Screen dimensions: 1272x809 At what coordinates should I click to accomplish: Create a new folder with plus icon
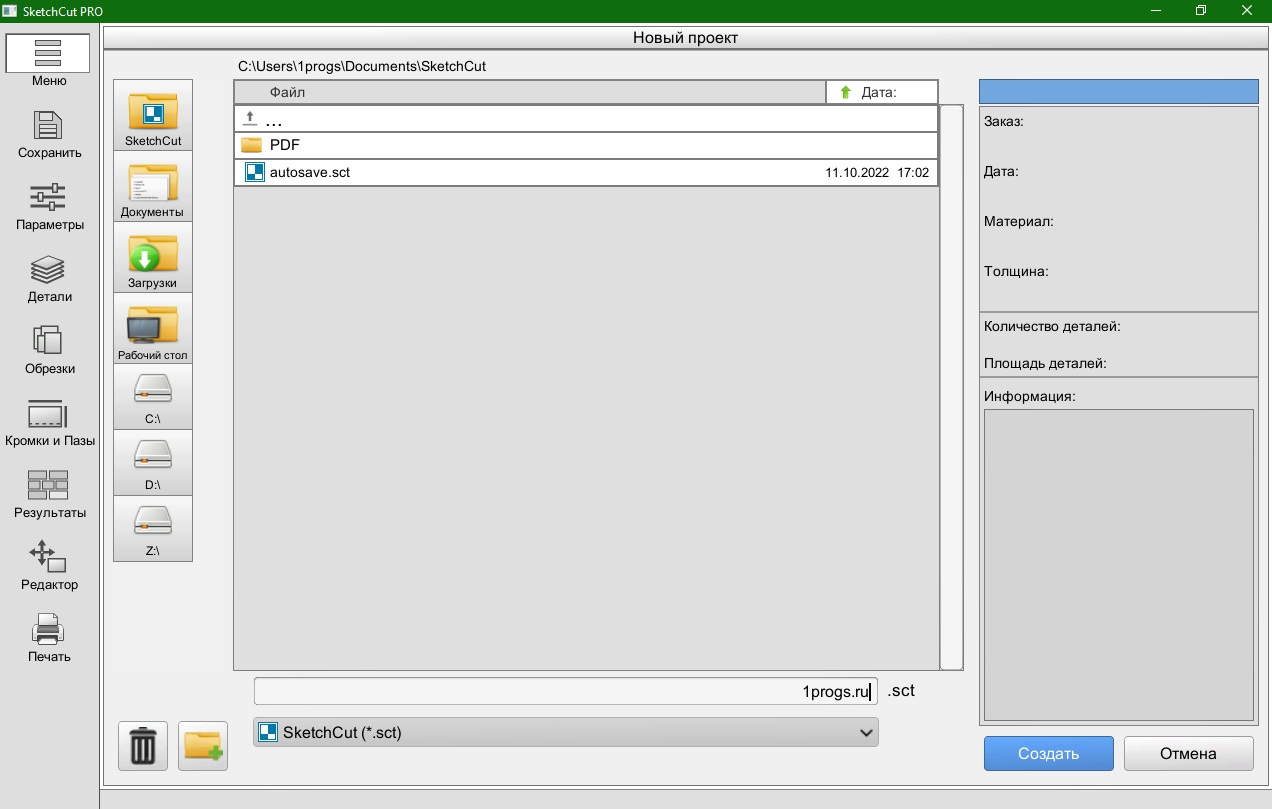(x=203, y=746)
